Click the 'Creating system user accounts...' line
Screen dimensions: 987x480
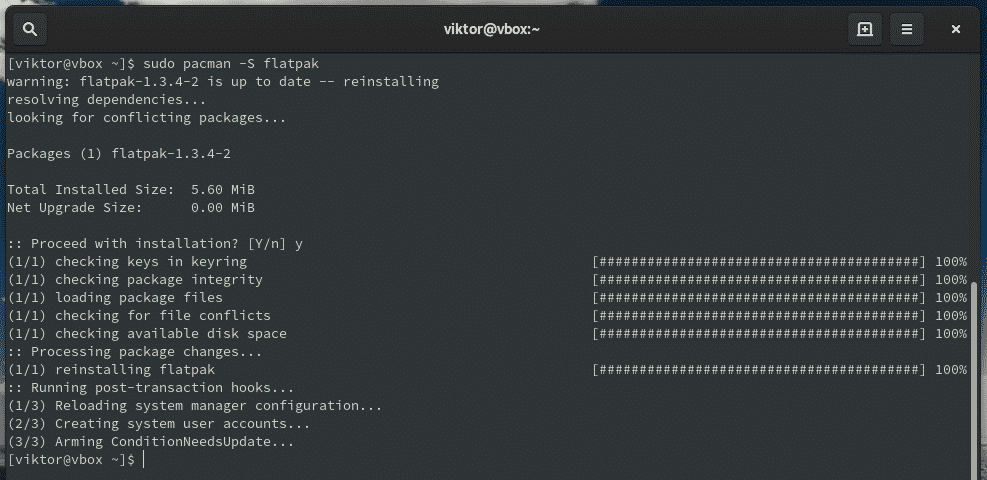coord(159,424)
